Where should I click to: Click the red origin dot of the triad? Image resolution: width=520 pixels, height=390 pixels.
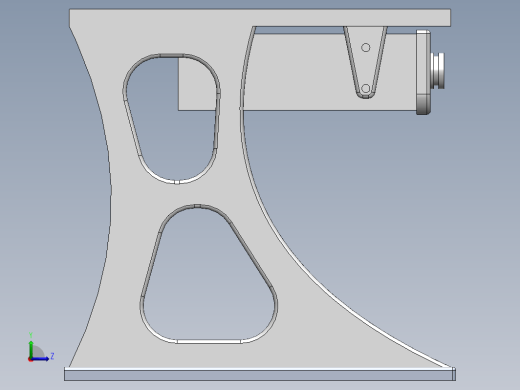coord(30,359)
